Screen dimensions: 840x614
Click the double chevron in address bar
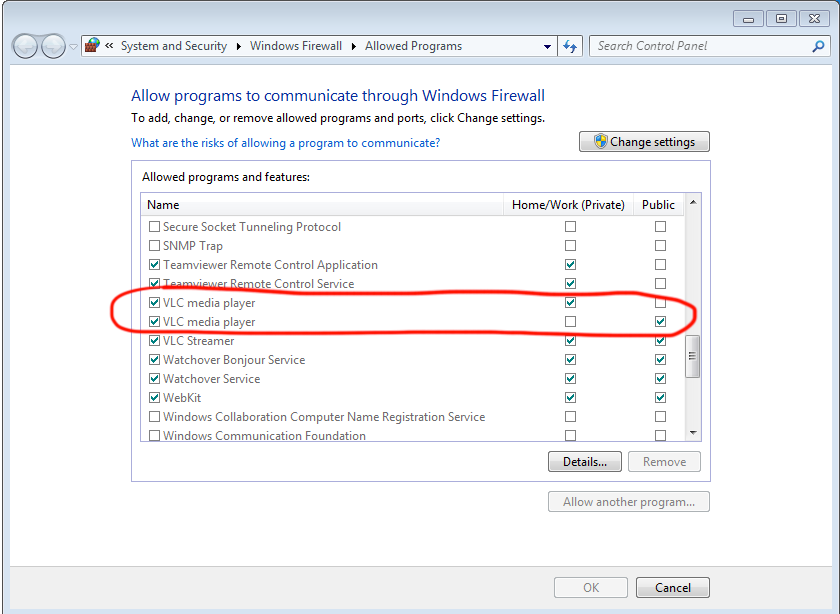point(109,46)
